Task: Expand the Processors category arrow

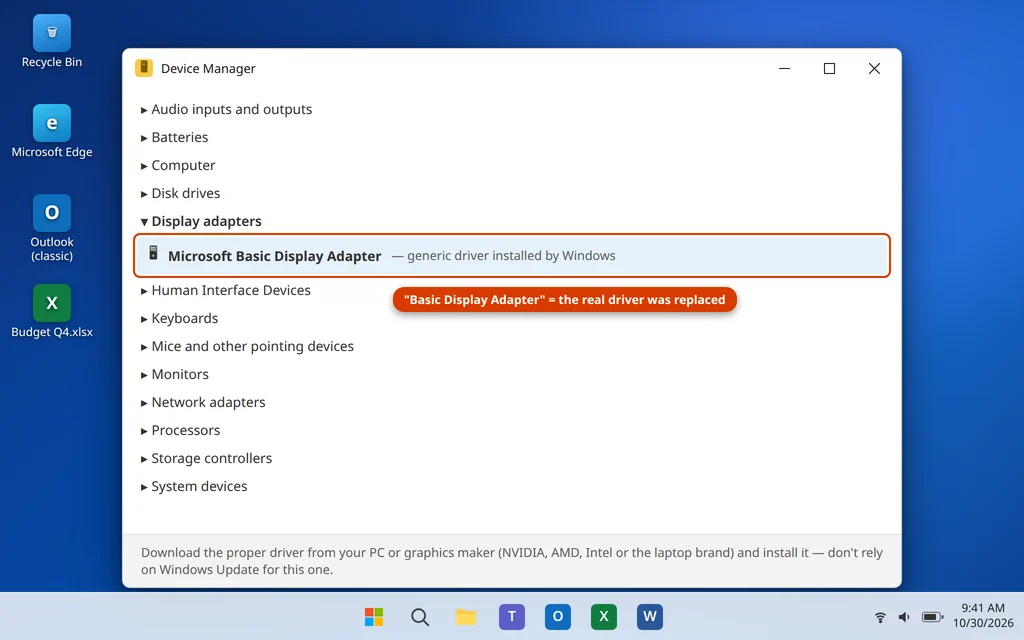Action: click(144, 431)
